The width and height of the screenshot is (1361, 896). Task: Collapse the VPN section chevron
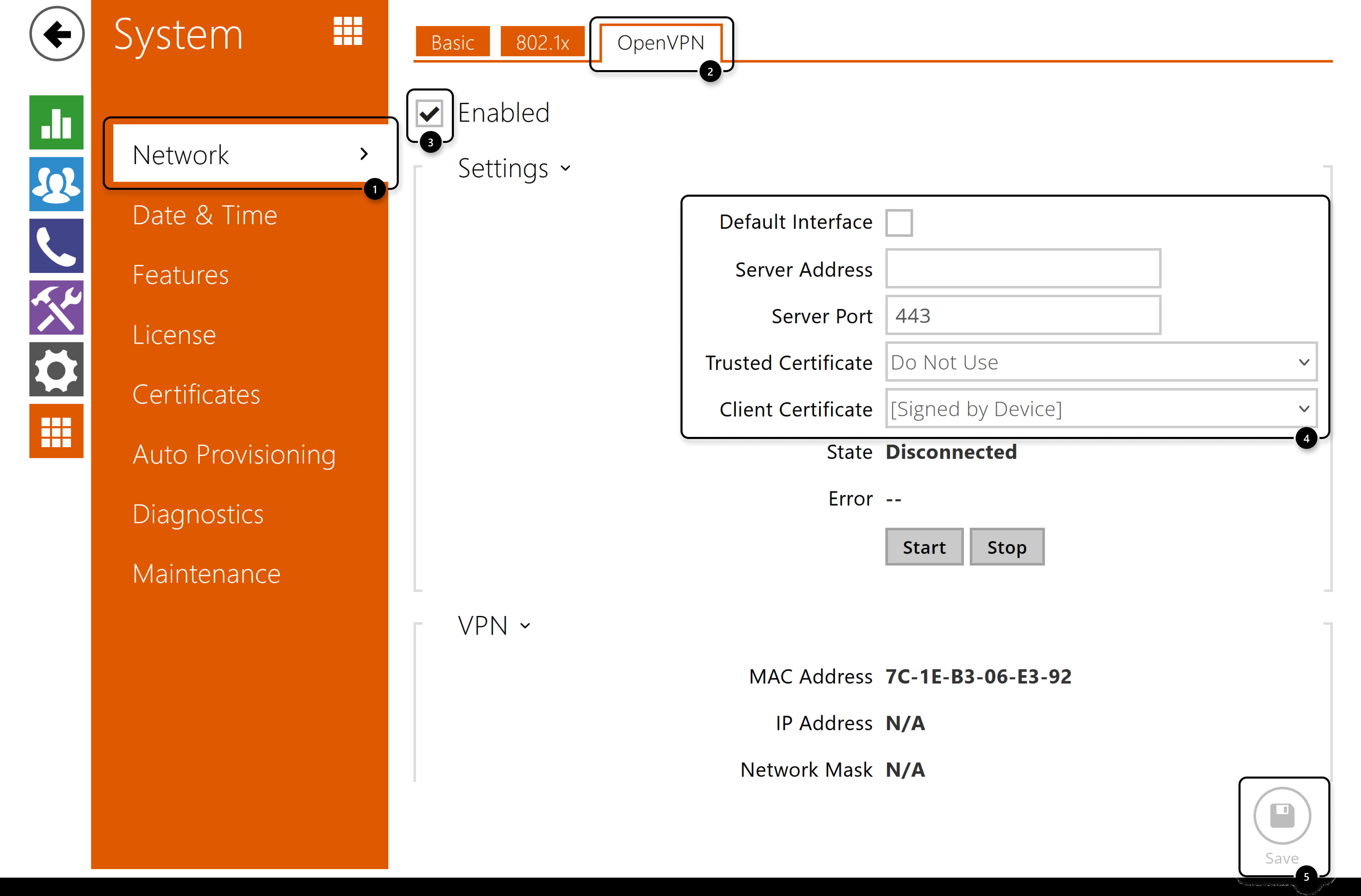(x=525, y=625)
